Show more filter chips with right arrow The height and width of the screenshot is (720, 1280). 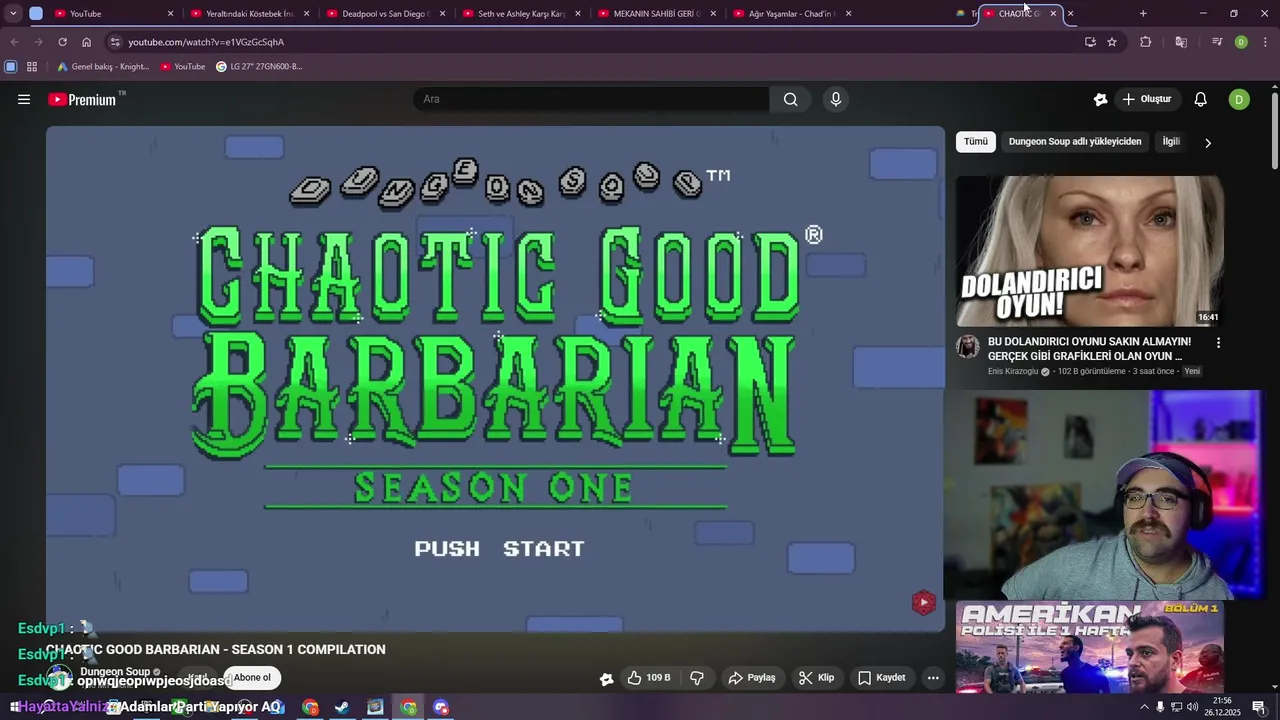point(1208,143)
